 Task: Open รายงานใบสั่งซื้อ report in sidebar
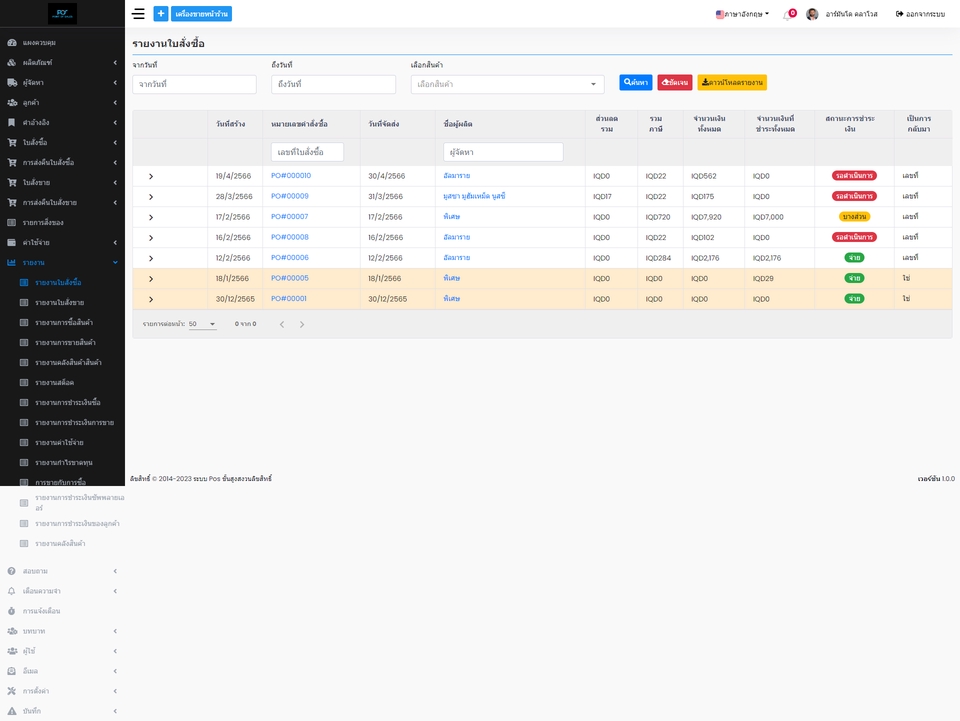click(58, 283)
